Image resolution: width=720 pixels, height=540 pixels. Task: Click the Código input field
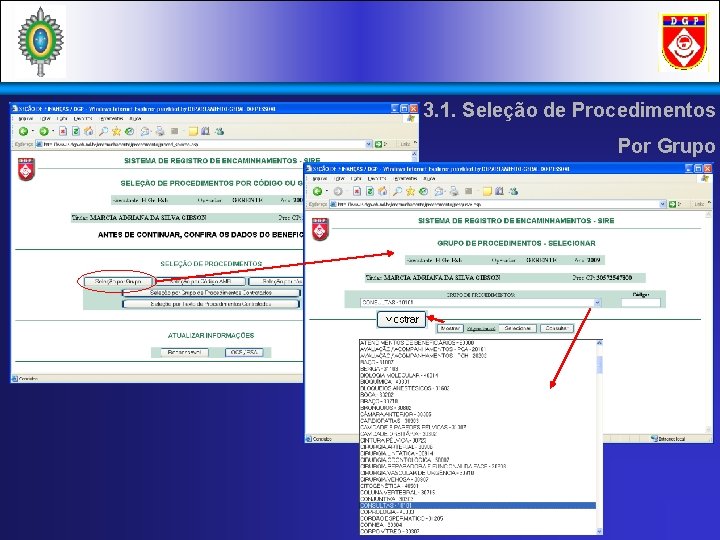641,303
